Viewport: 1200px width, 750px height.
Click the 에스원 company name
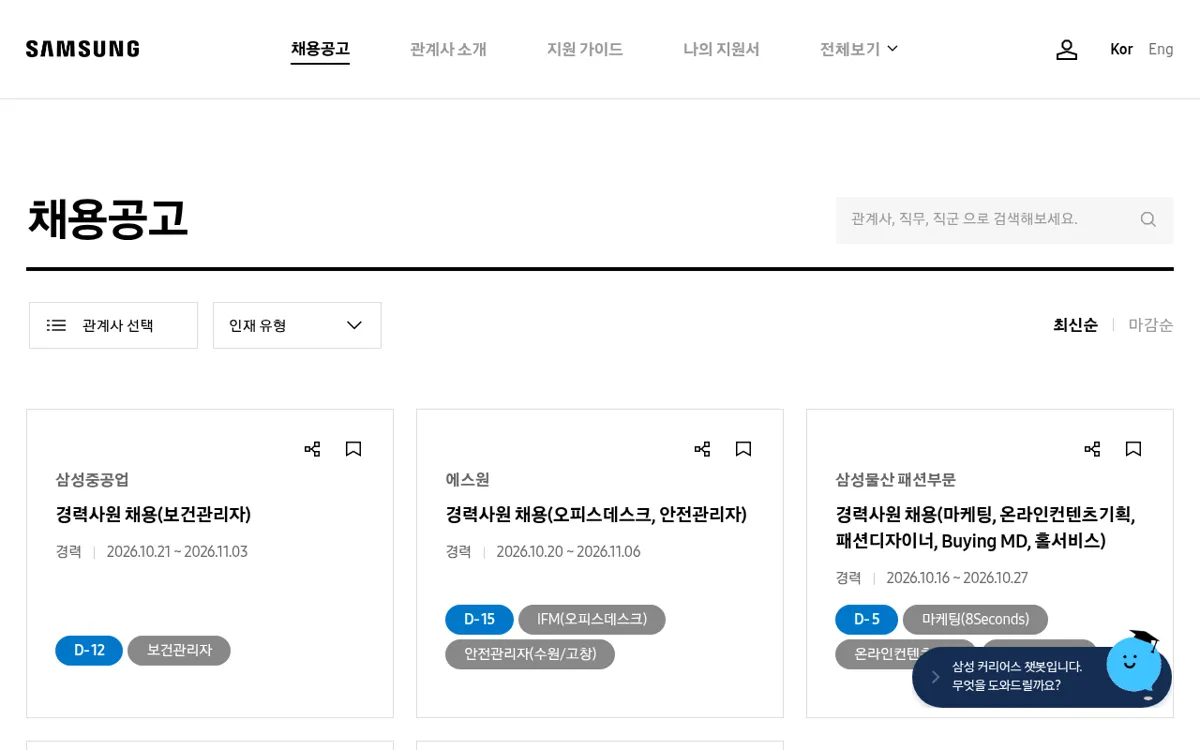467,479
